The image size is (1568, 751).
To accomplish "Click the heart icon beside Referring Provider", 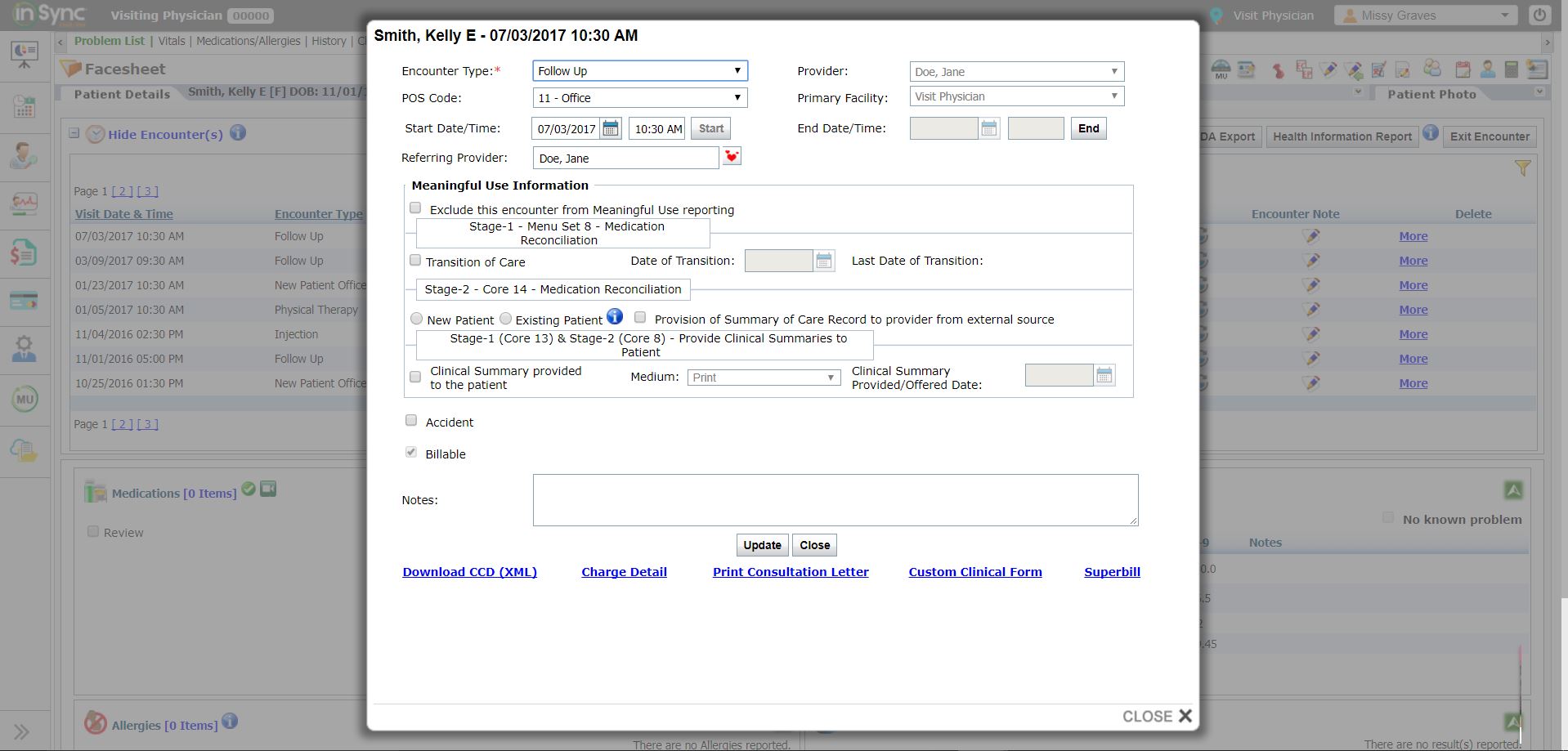I will 732,157.
